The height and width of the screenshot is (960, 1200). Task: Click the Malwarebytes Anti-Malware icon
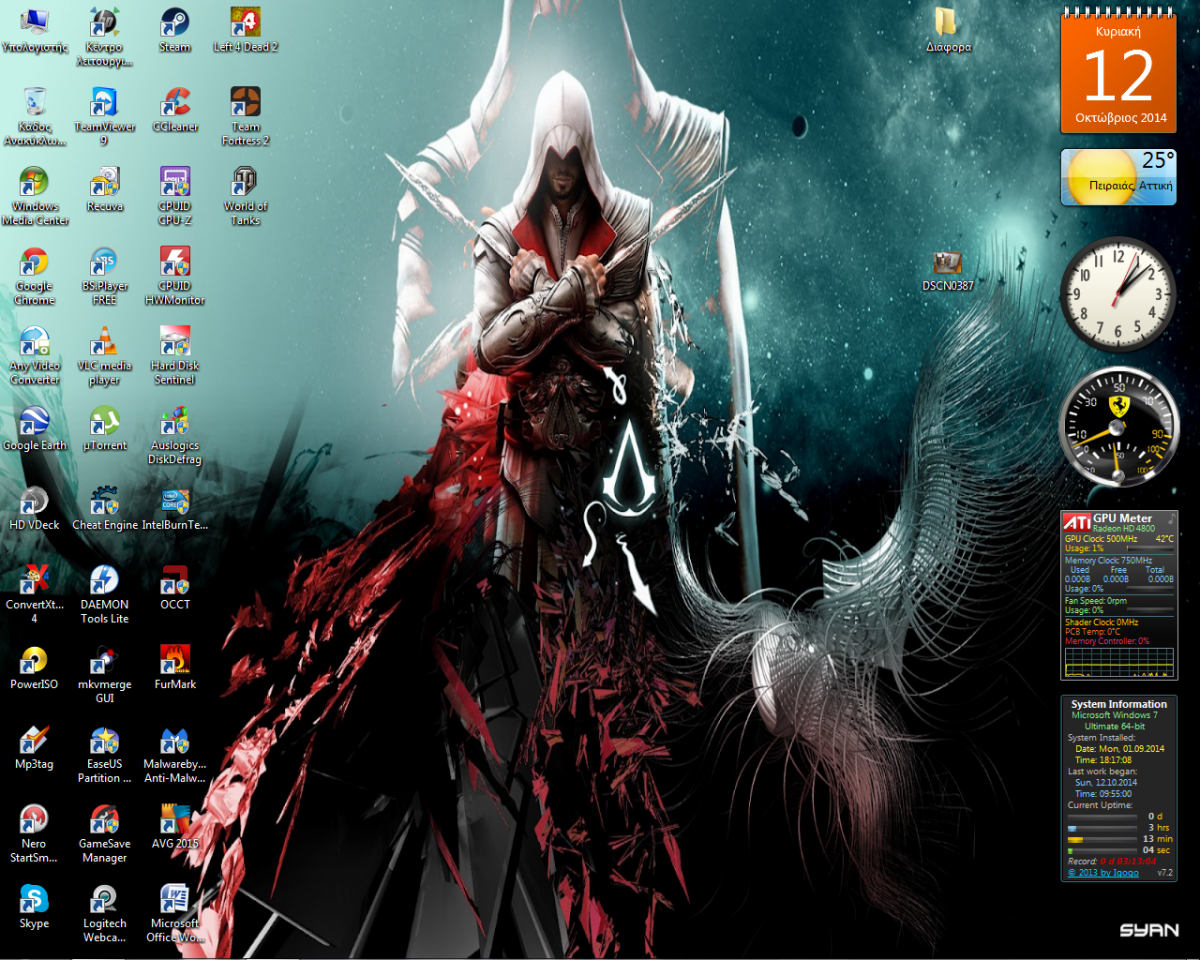point(175,755)
